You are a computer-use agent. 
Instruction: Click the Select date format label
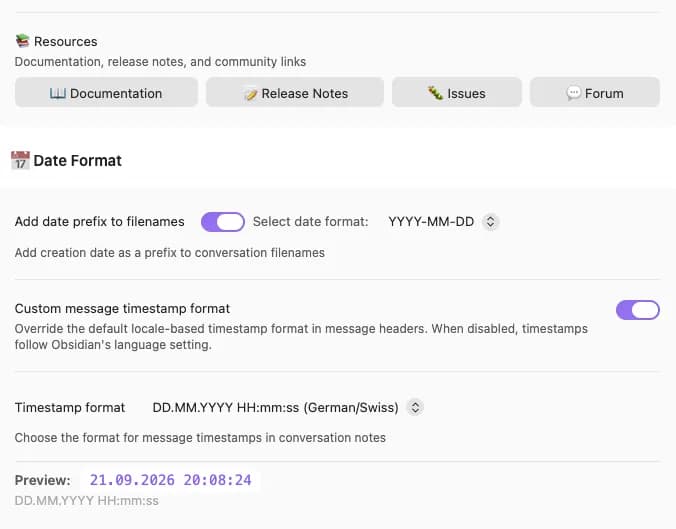click(x=310, y=222)
